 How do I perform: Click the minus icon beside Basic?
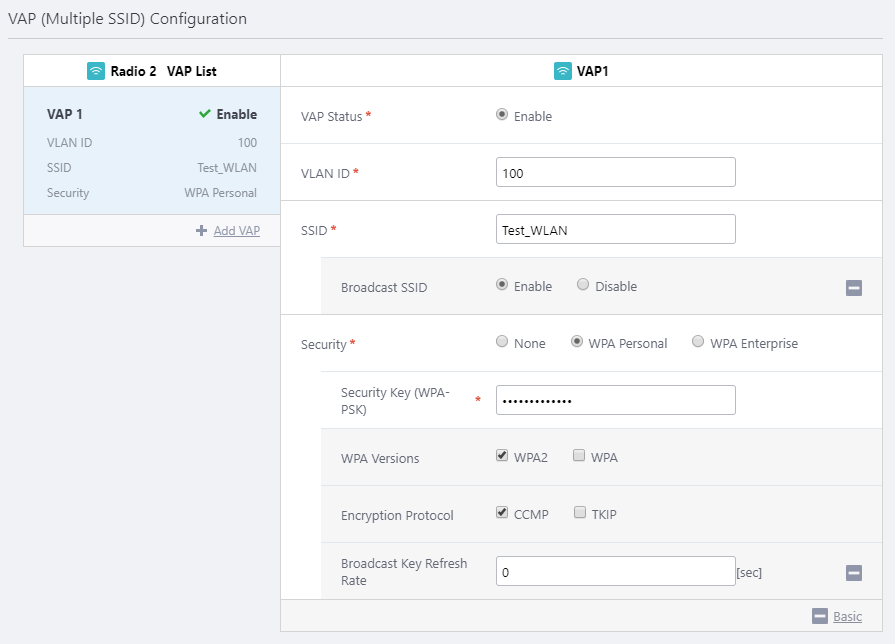[x=820, y=616]
